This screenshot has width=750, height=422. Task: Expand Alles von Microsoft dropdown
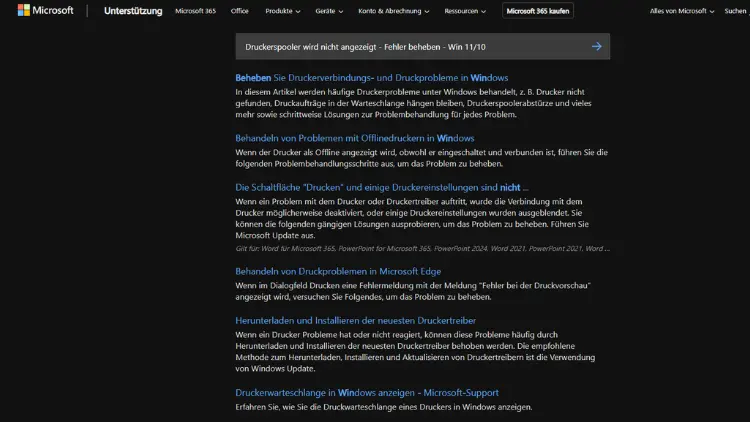pyautogui.click(x=682, y=11)
